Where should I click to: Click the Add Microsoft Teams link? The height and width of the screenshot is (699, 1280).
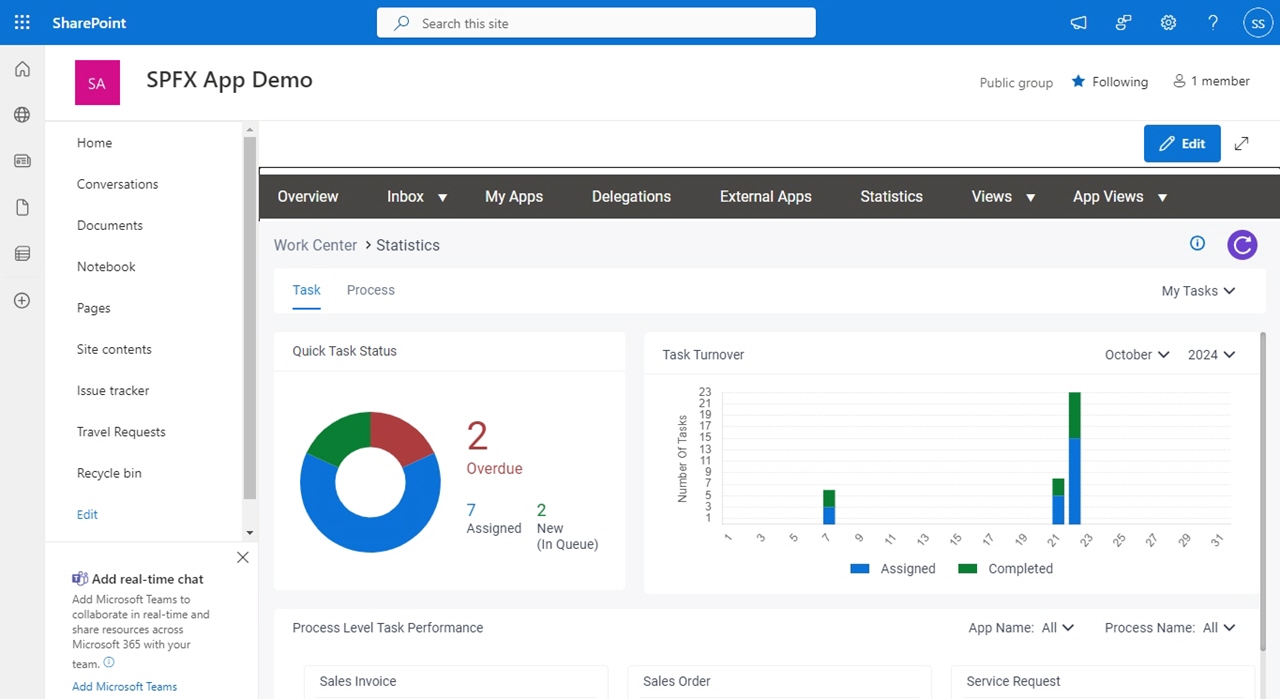point(124,687)
